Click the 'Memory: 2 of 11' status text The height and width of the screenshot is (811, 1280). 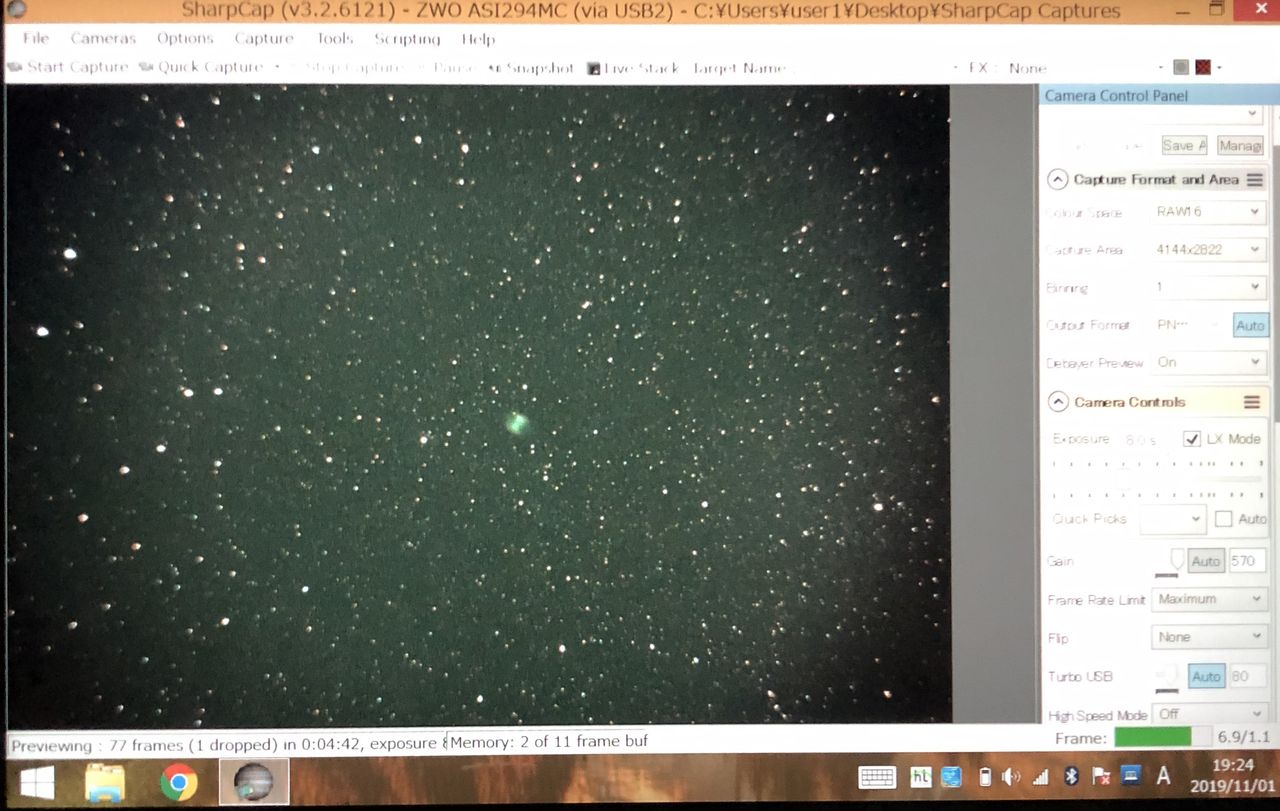(549, 741)
